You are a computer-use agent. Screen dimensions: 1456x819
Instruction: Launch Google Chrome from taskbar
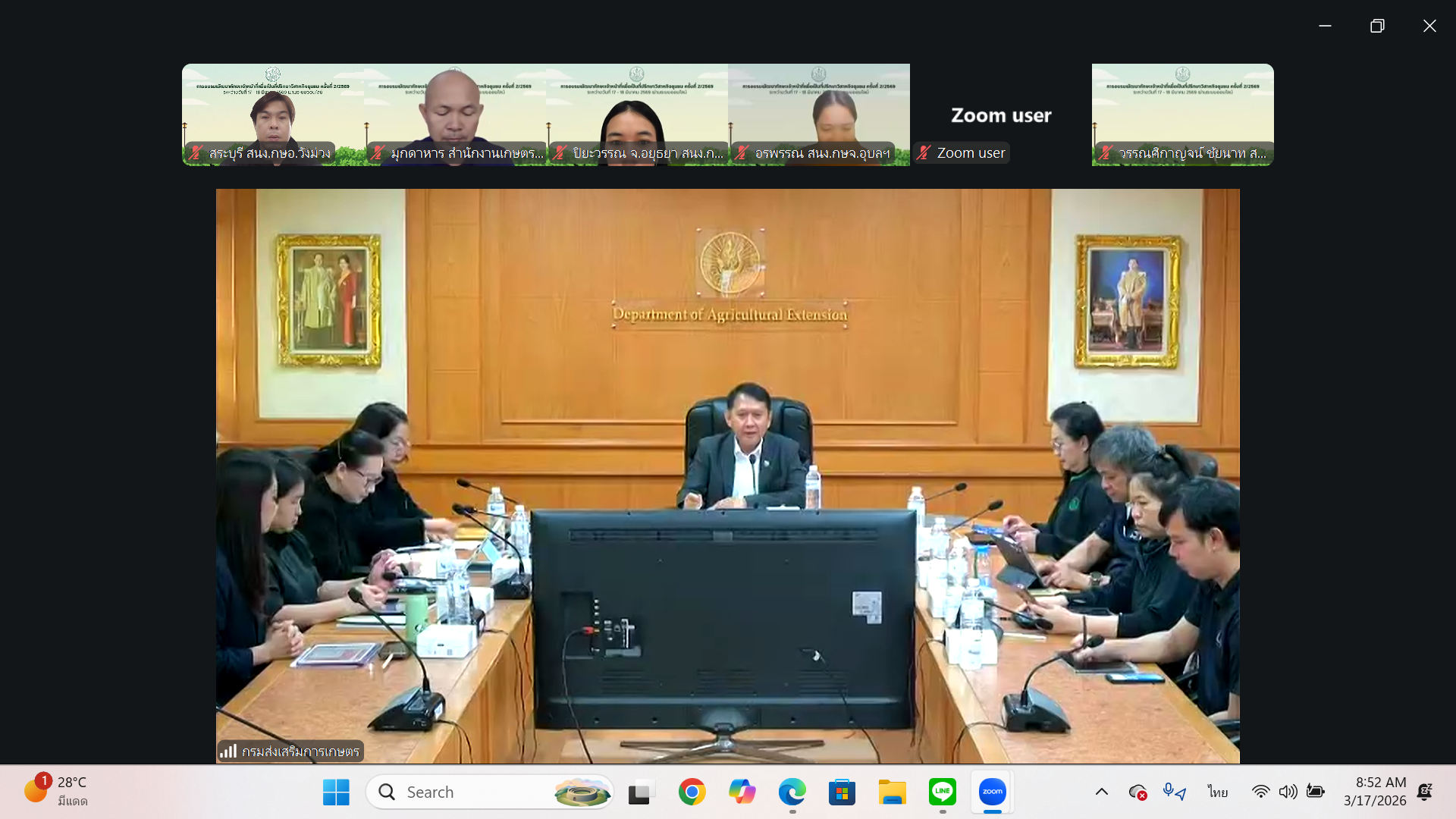(692, 792)
